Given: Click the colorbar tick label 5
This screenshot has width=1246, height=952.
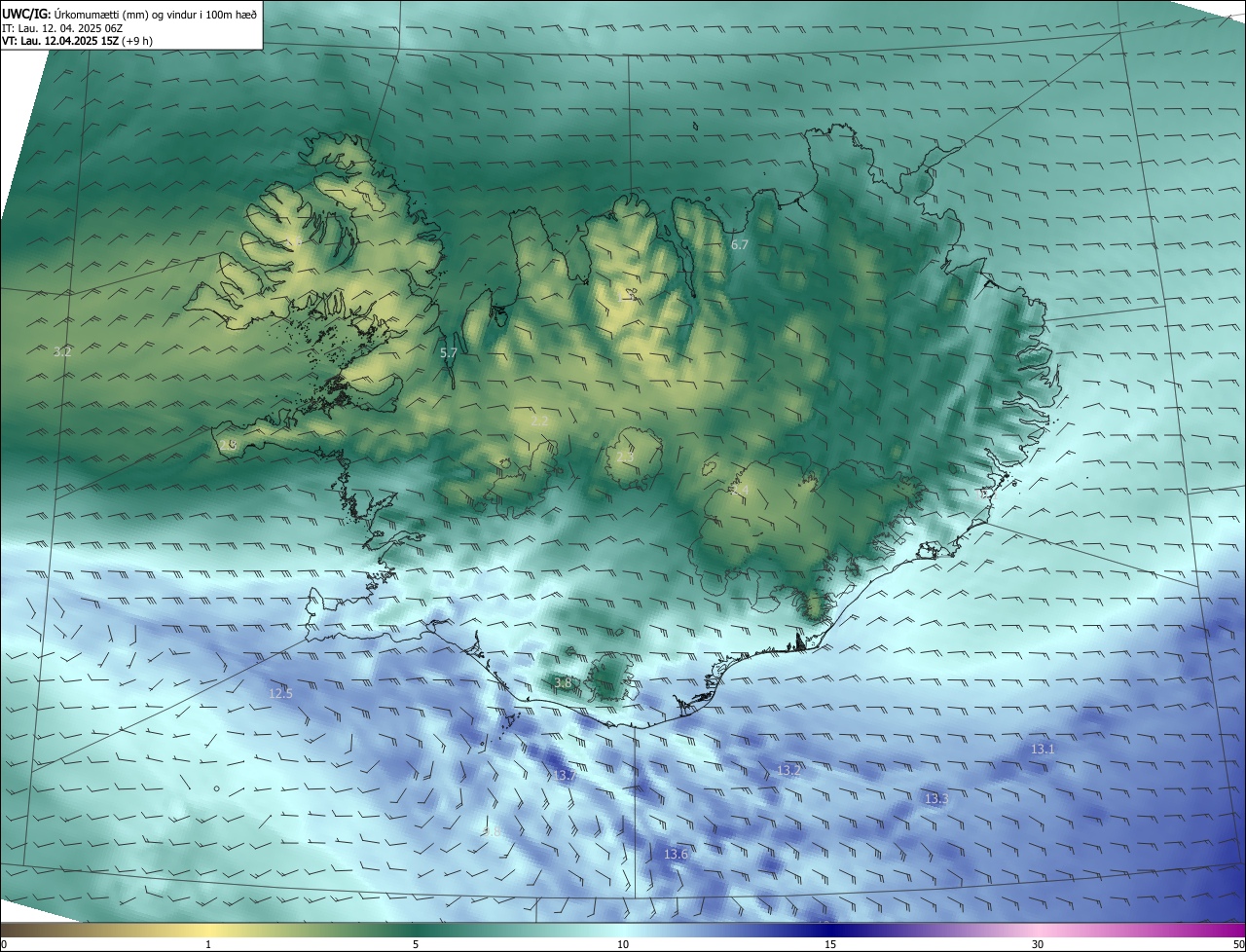Looking at the screenshot, I should (416, 944).
